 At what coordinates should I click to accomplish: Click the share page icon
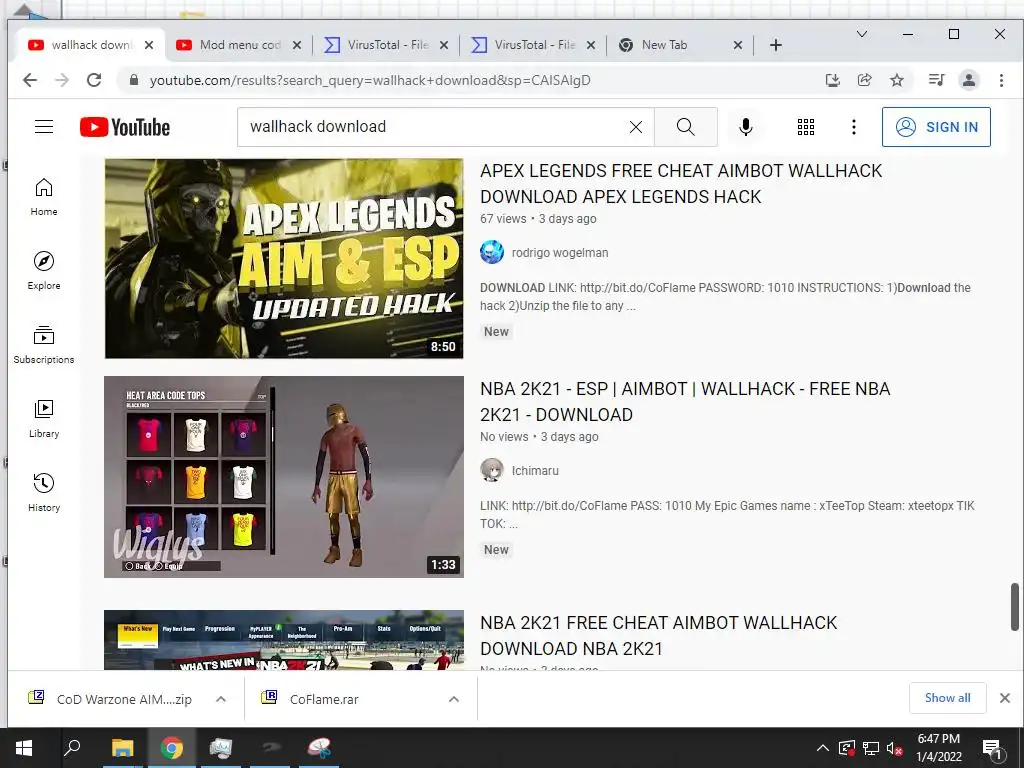coord(865,80)
